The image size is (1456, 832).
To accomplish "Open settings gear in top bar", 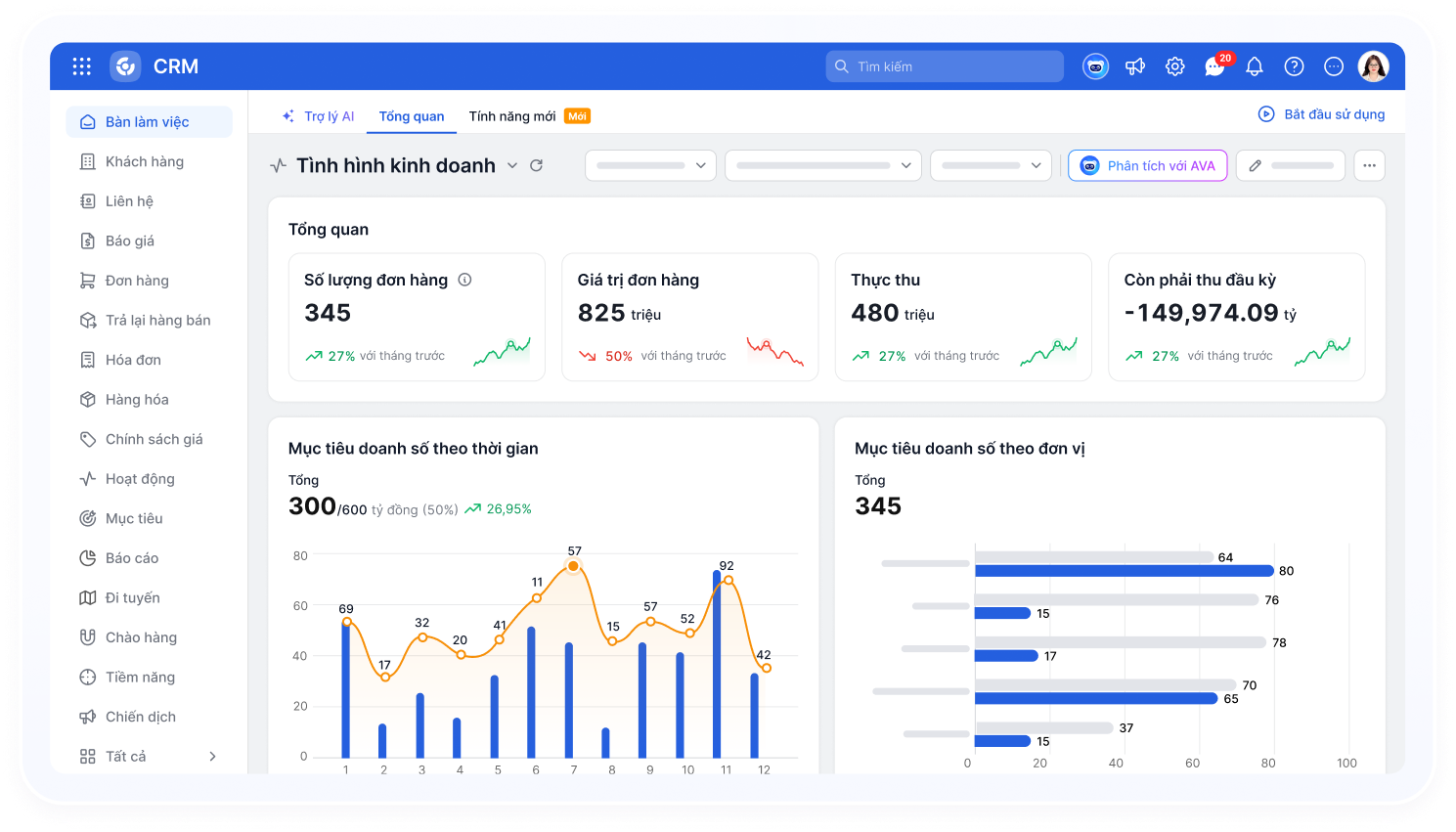I will [1175, 66].
